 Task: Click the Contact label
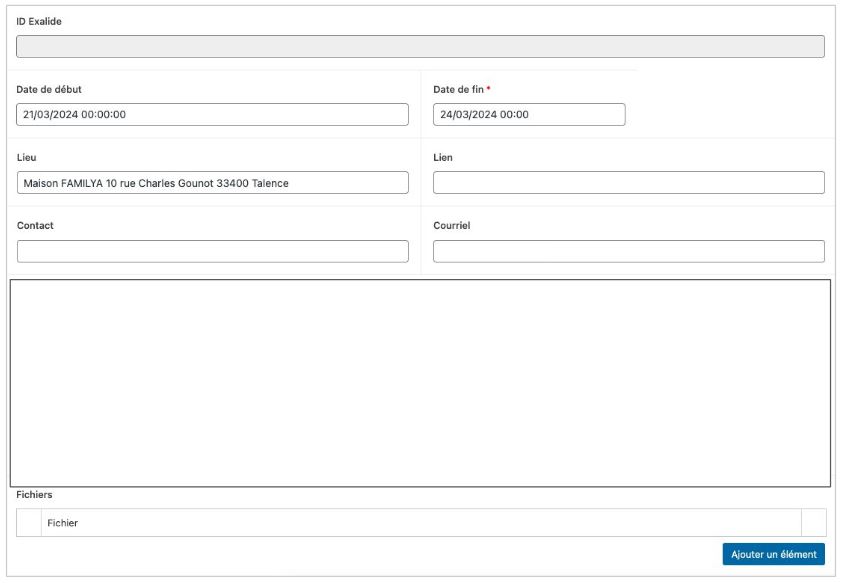[35, 226]
